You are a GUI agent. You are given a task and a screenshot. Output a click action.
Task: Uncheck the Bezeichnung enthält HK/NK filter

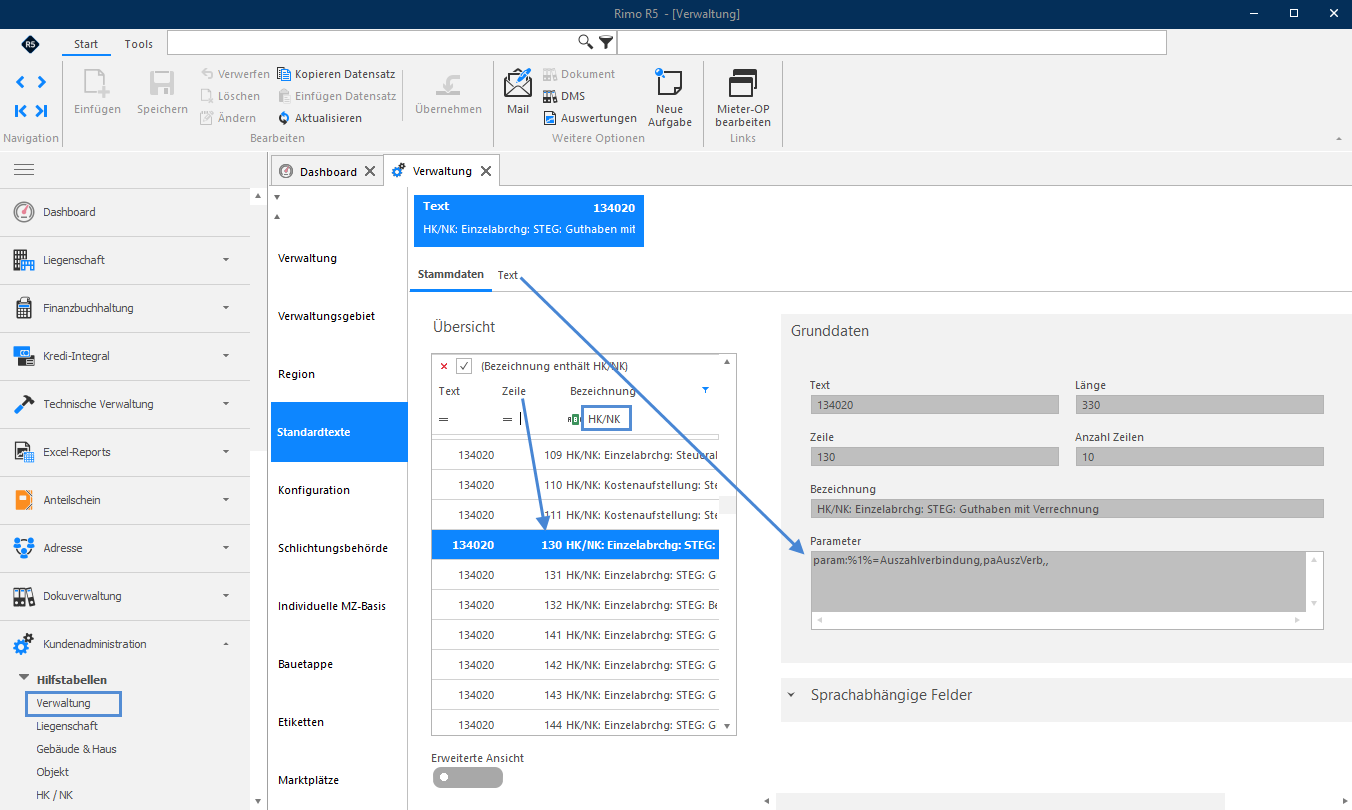(464, 366)
